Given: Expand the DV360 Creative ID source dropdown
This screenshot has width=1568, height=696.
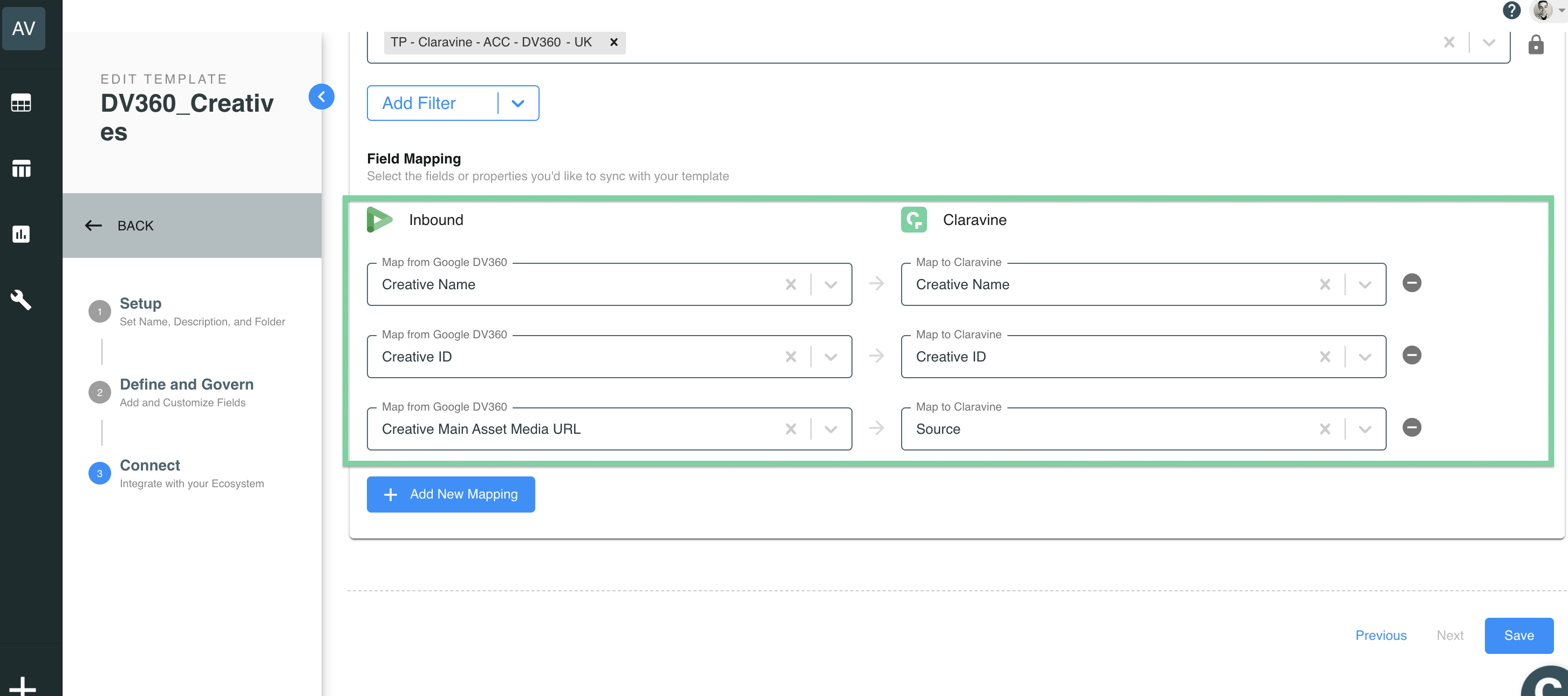Looking at the screenshot, I should point(831,357).
